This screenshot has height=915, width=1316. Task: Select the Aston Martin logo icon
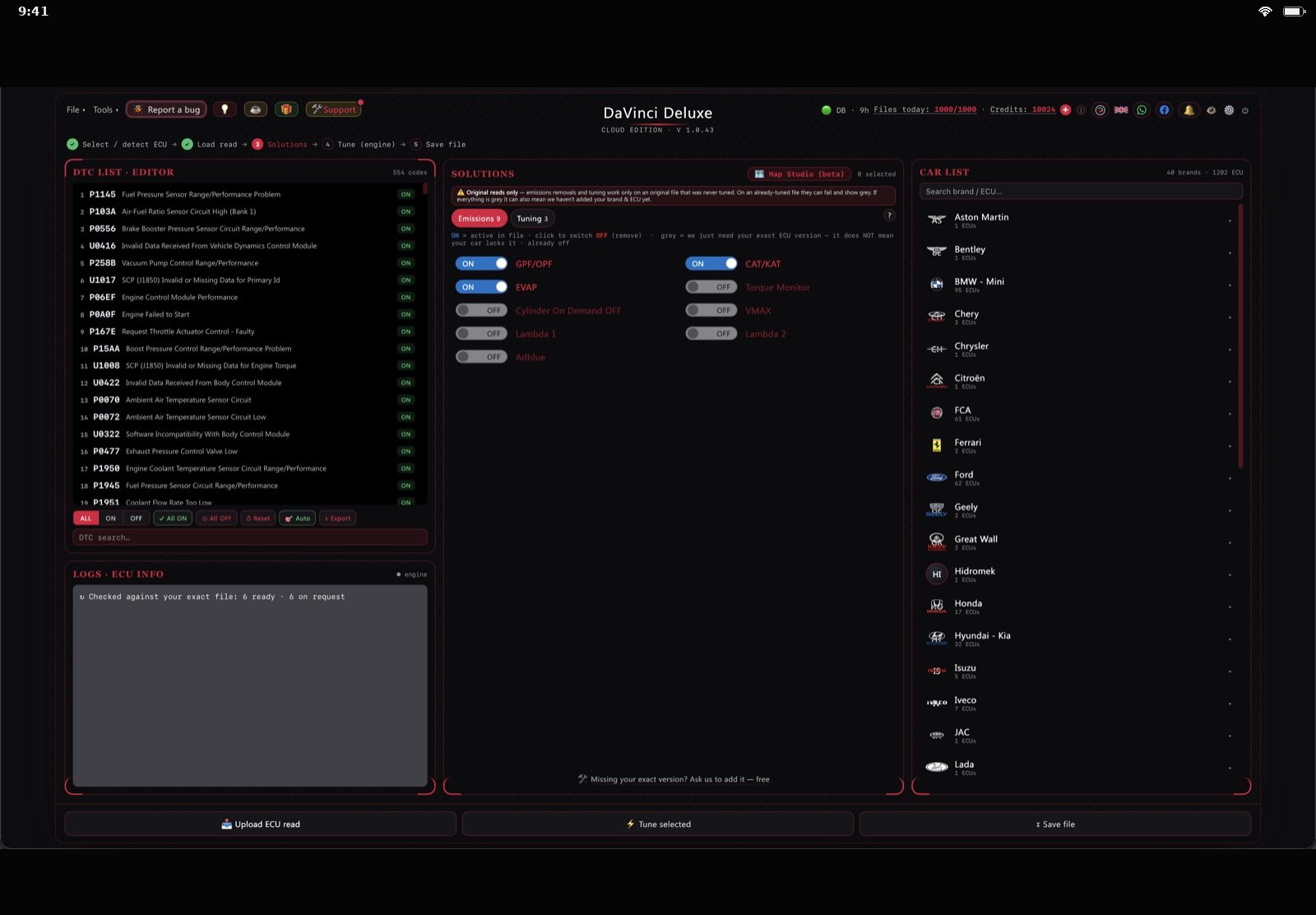(x=937, y=220)
